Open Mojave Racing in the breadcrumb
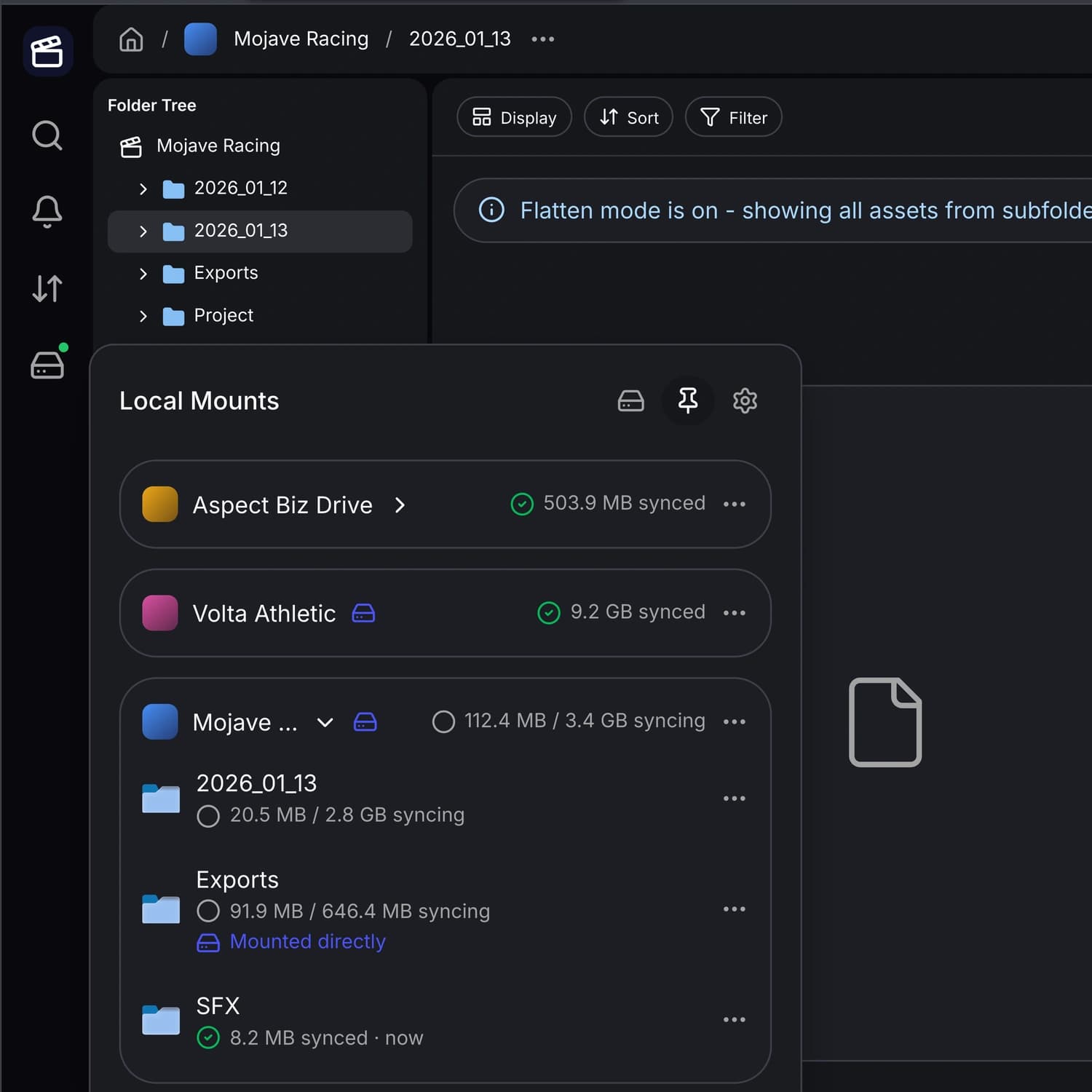 [x=301, y=39]
